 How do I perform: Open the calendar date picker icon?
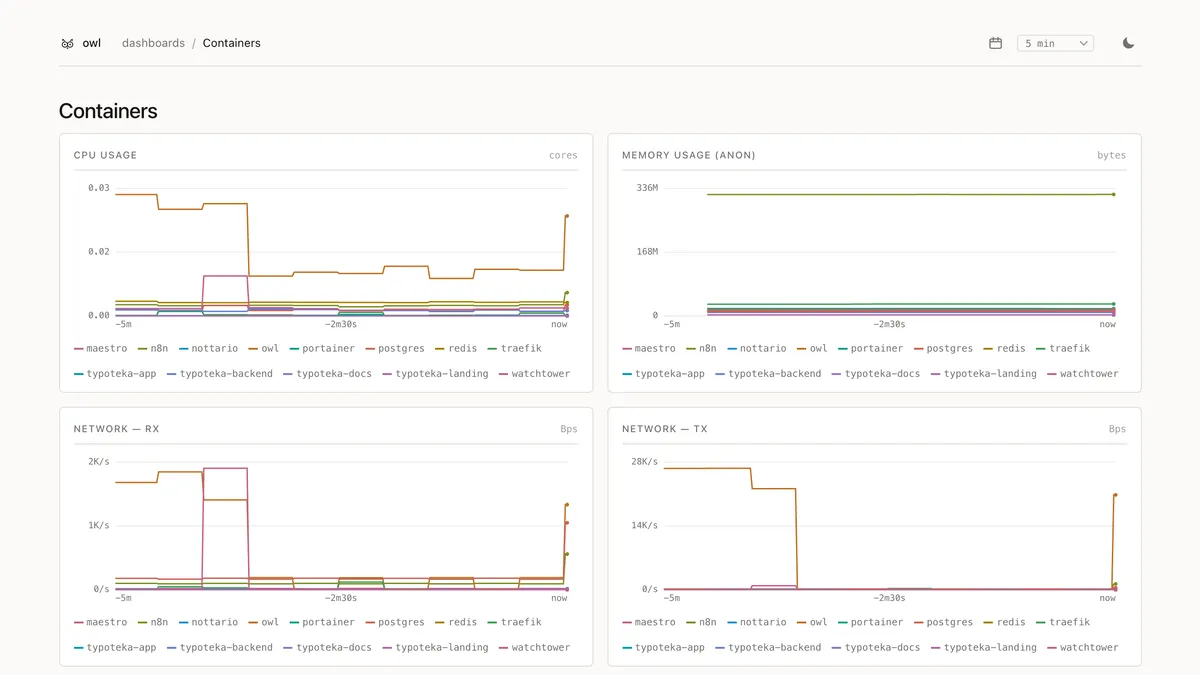995,43
